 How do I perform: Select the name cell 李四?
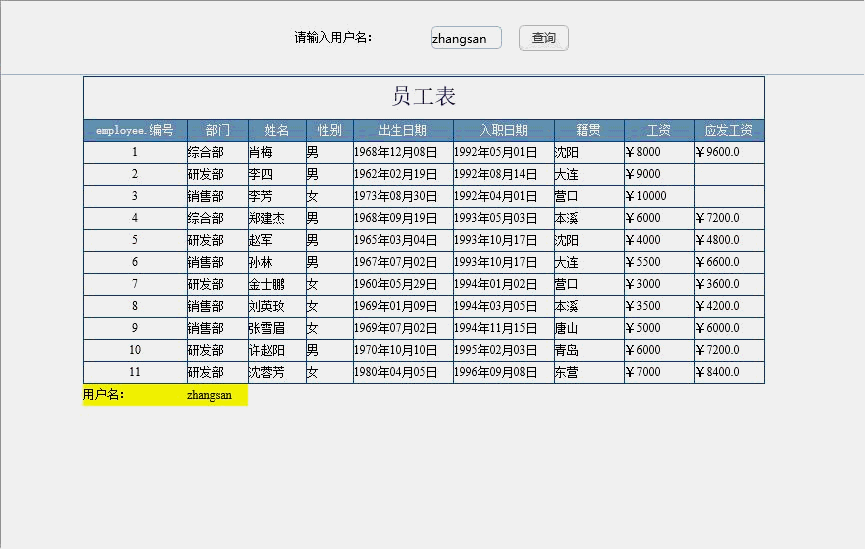[x=277, y=174]
